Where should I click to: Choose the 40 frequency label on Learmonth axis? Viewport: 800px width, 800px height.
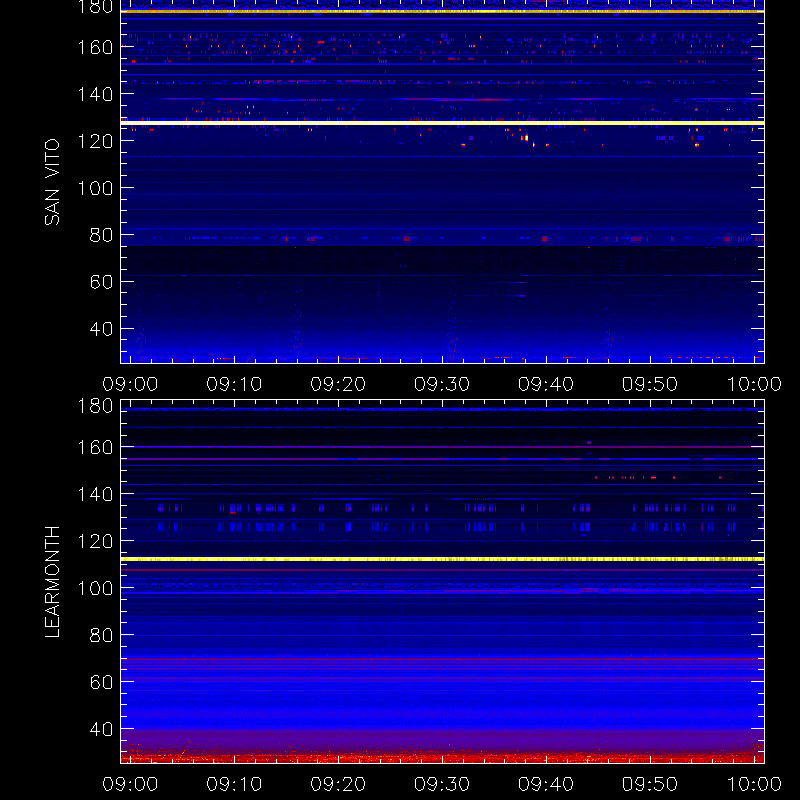click(x=102, y=729)
